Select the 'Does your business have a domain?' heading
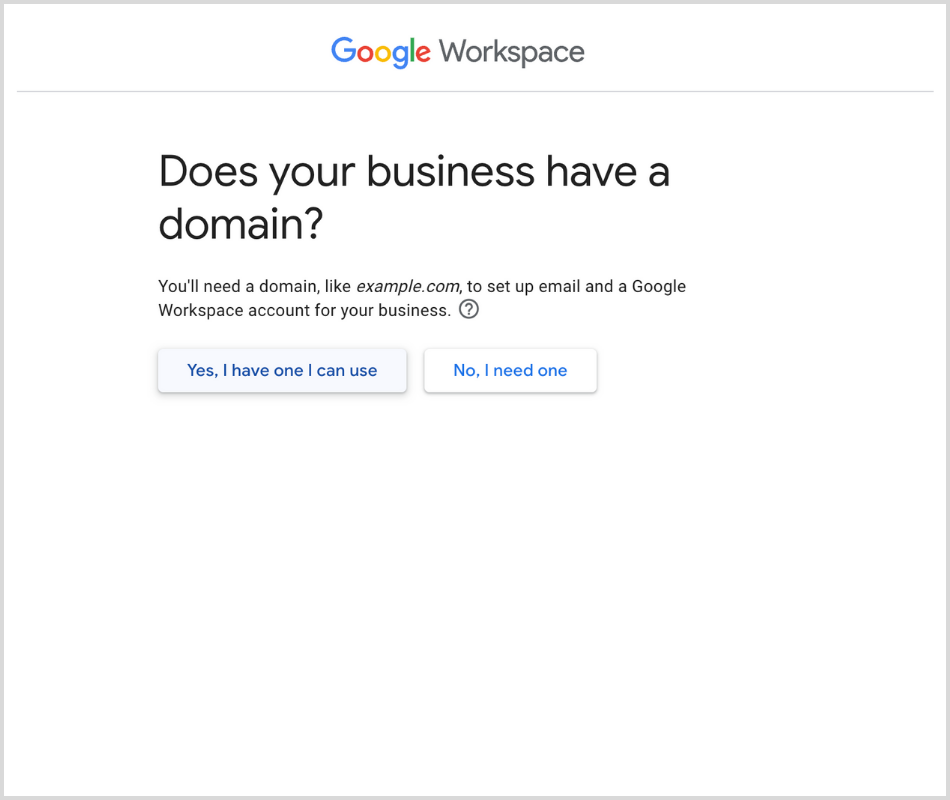This screenshot has width=950, height=800. pos(414,197)
